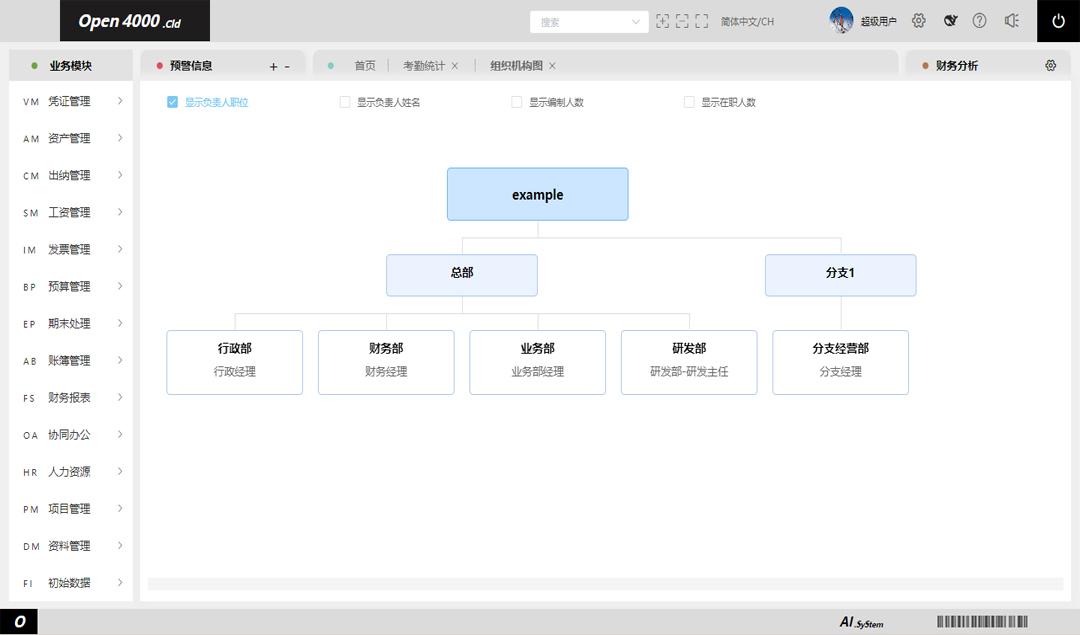Expand 资产管理 module
Screen dimensions: 1080x635
(x=72, y=138)
